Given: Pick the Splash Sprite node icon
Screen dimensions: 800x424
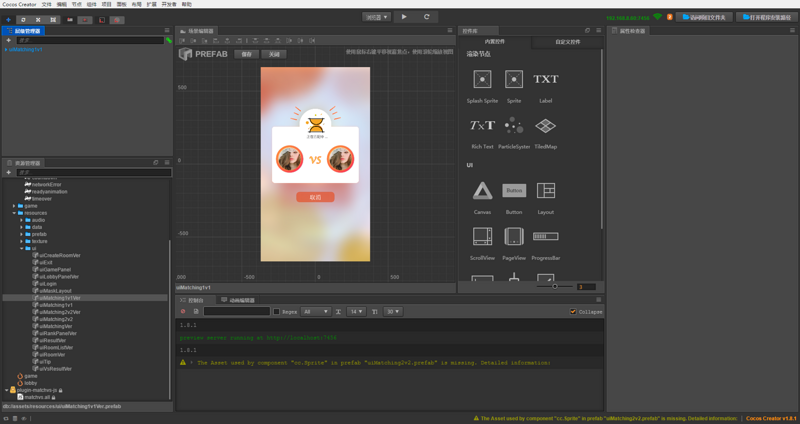Looking at the screenshot, I should pyautogui.click(x=482, y=79).
